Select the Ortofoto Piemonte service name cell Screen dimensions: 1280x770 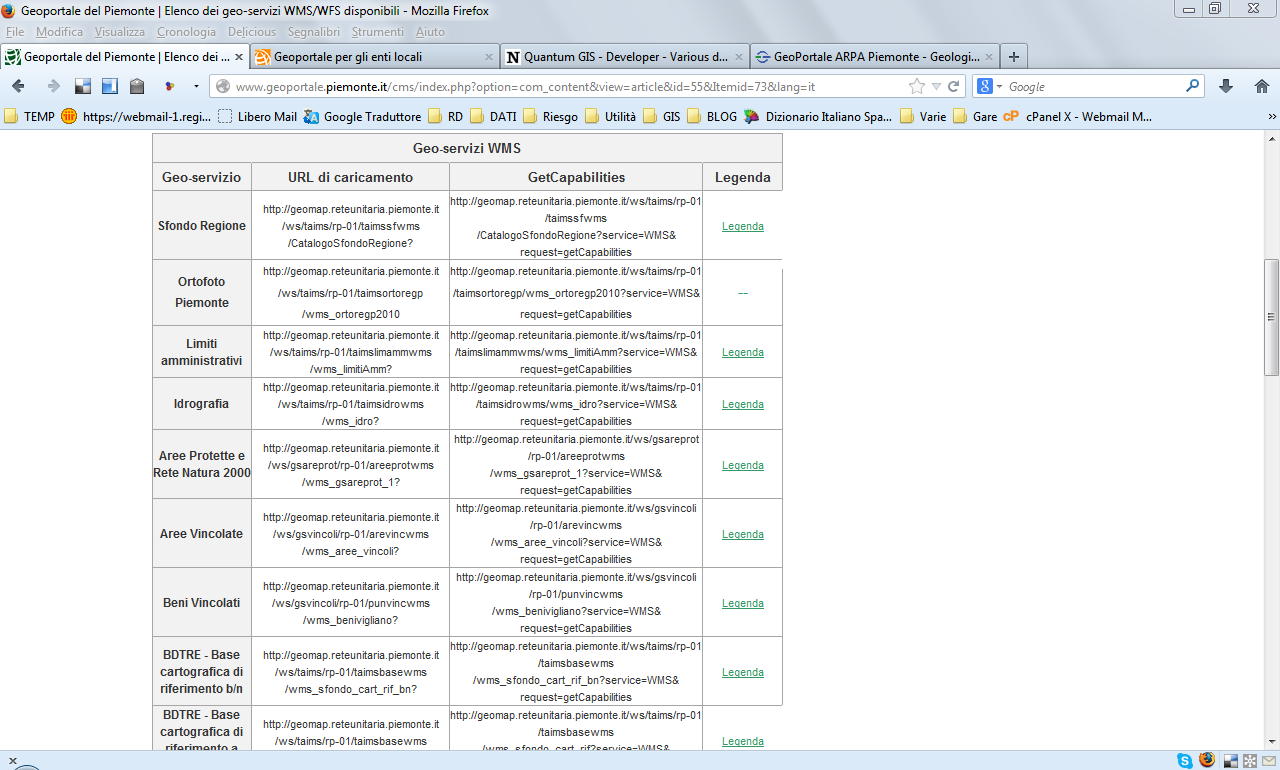tap(202, 292)
